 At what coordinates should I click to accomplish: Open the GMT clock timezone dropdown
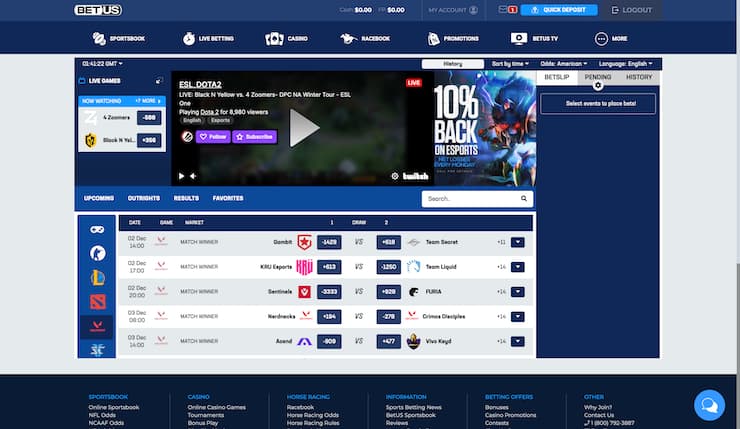point(102,64)
